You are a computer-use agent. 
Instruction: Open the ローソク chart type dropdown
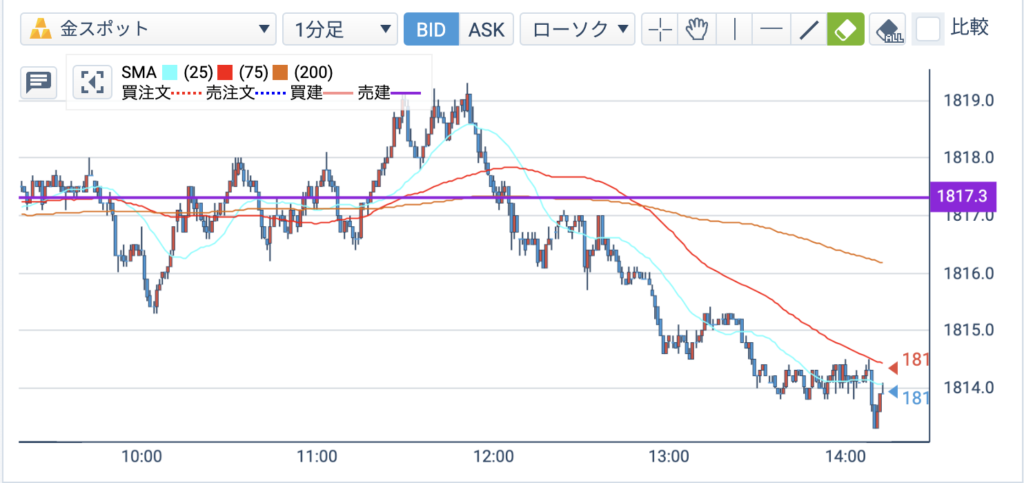pos(577,29)
